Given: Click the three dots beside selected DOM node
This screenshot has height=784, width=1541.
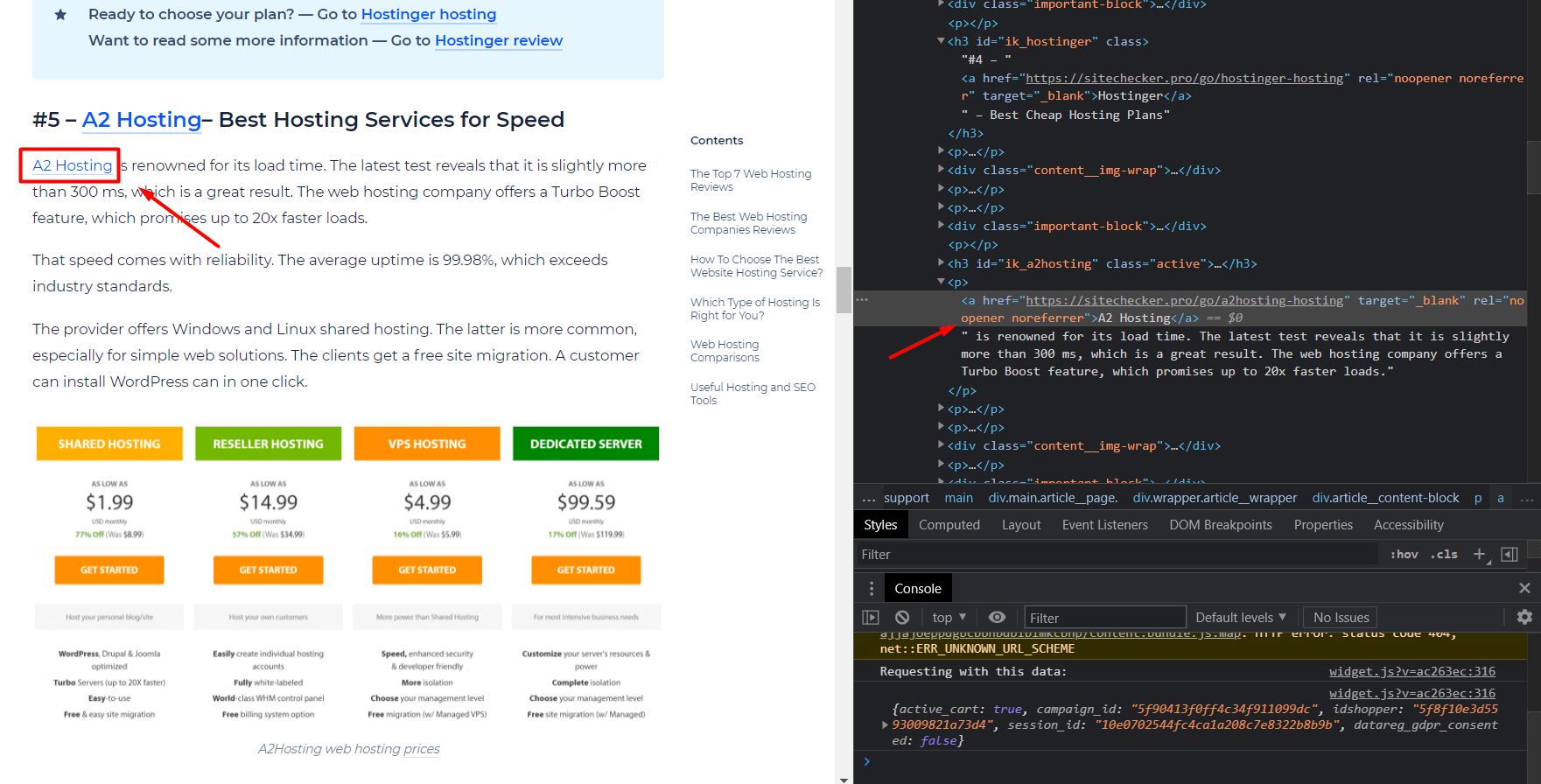Looking at the screenshot, I should [862, 299].
